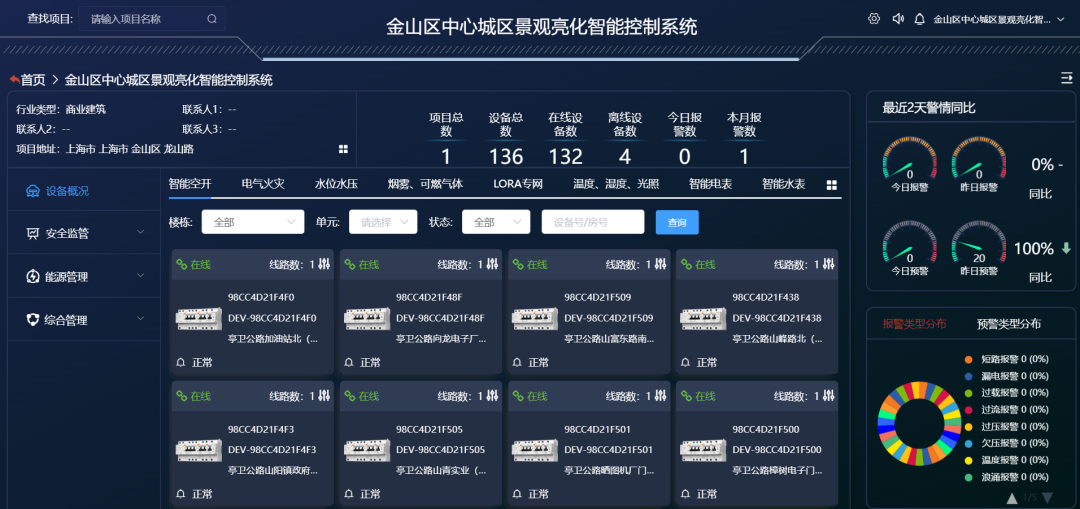Open the settings gear icon in header
This screenshot has height=509, width=1080.
874,19
